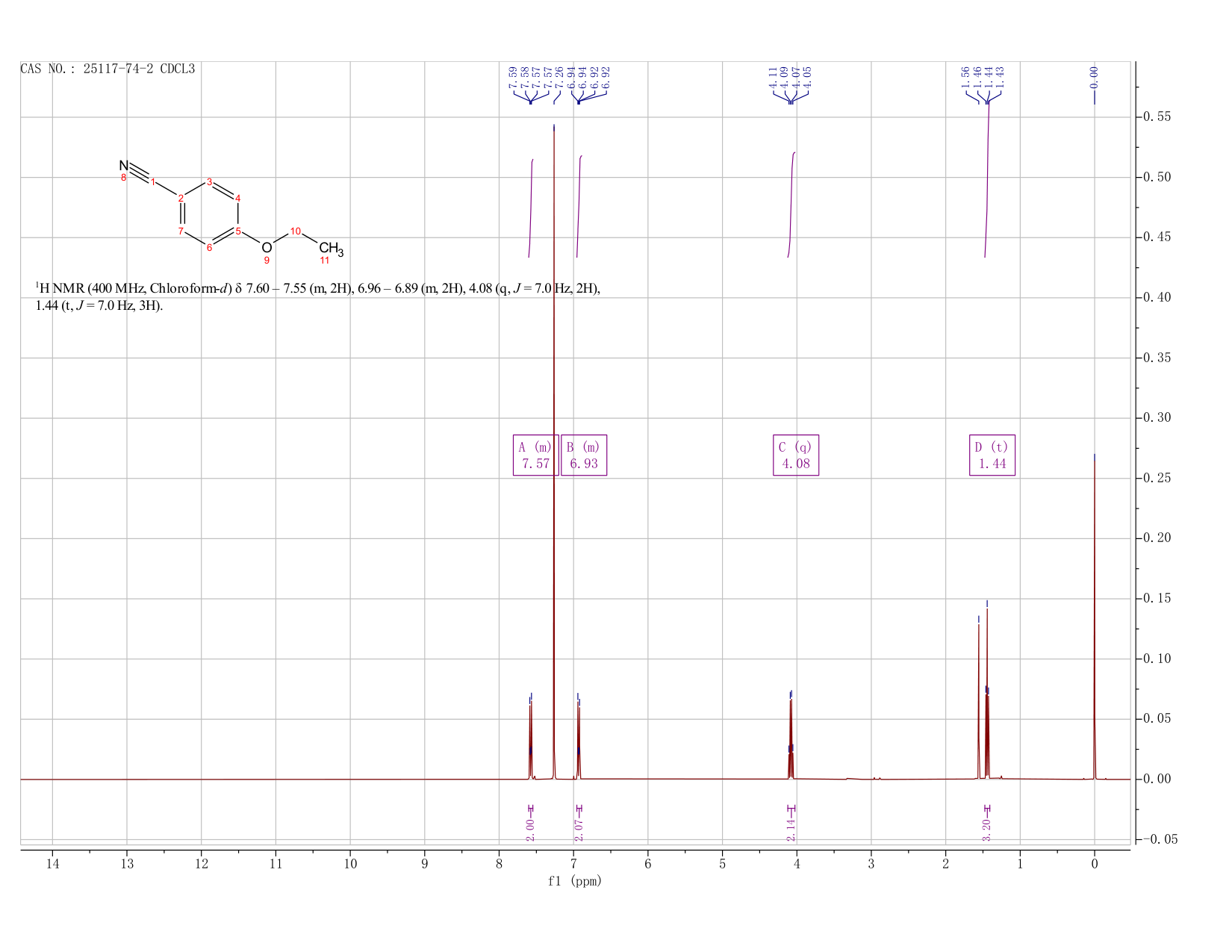
Task: Click the multiplet box B (m) 6.93
Action: tap(584, 455)
